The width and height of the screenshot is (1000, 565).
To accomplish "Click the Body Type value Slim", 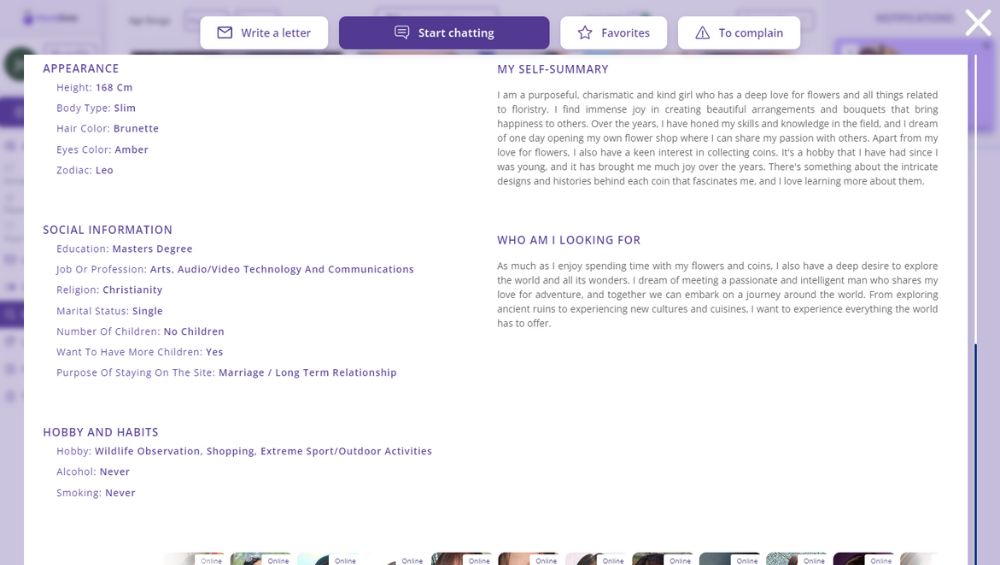I will pos(124,108).
